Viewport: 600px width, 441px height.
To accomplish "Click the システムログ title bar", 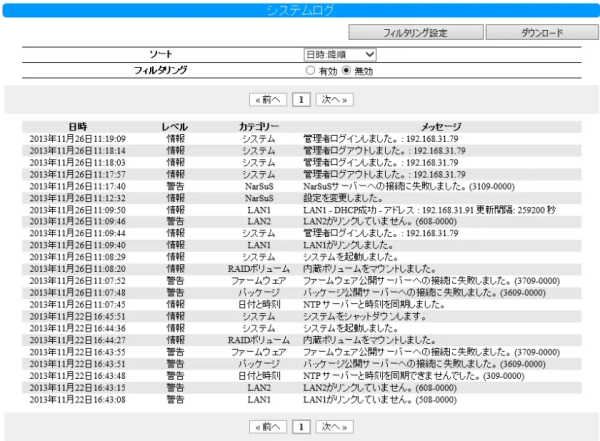I will [x=300, y=9].
